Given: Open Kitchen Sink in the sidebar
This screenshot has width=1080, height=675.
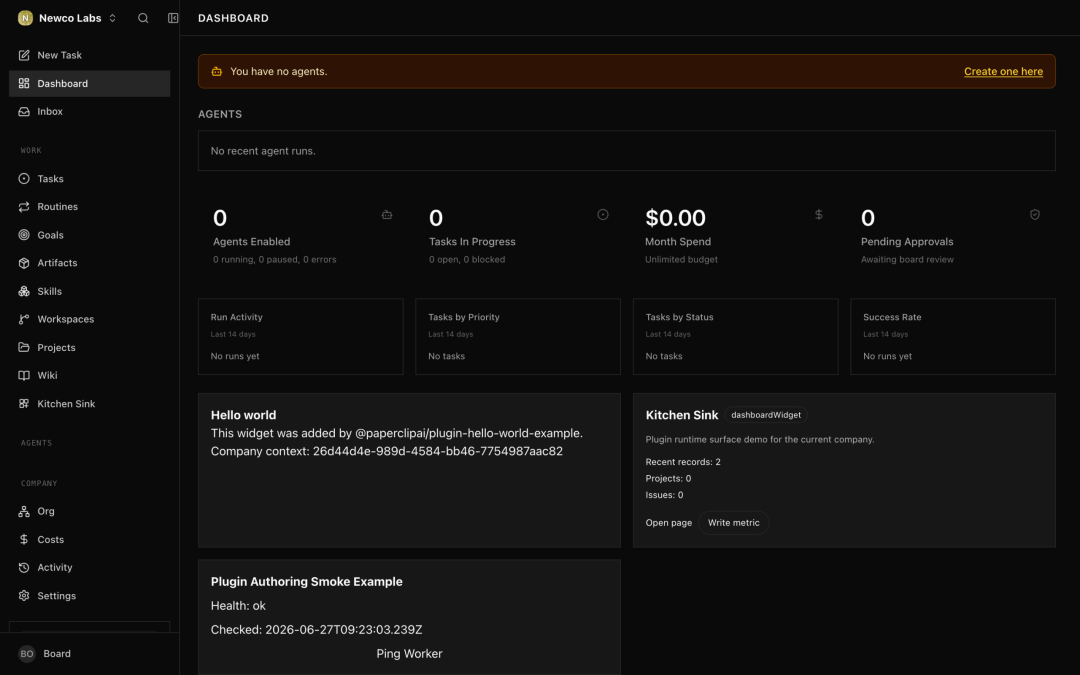Looking at the screenshot, I should point(90,404).
